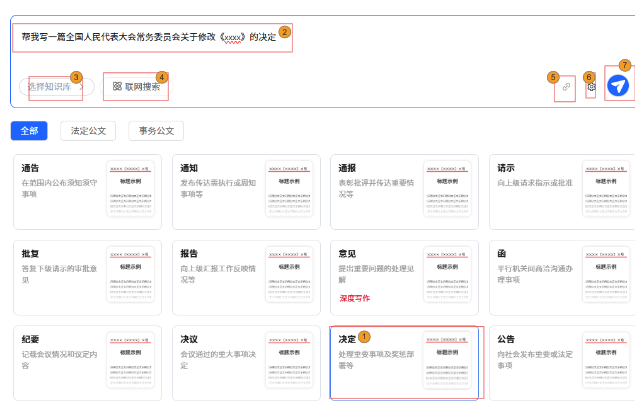Open the 纪要 template preview thumbnail

tap(132, 360)
